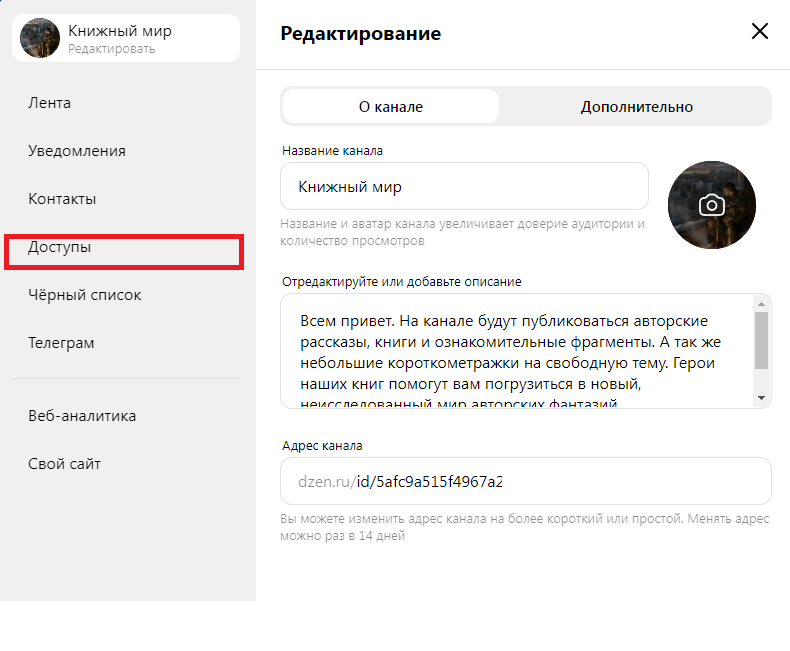Select the Телеграм menu item
Screen dimensions: 790x651
61,343
